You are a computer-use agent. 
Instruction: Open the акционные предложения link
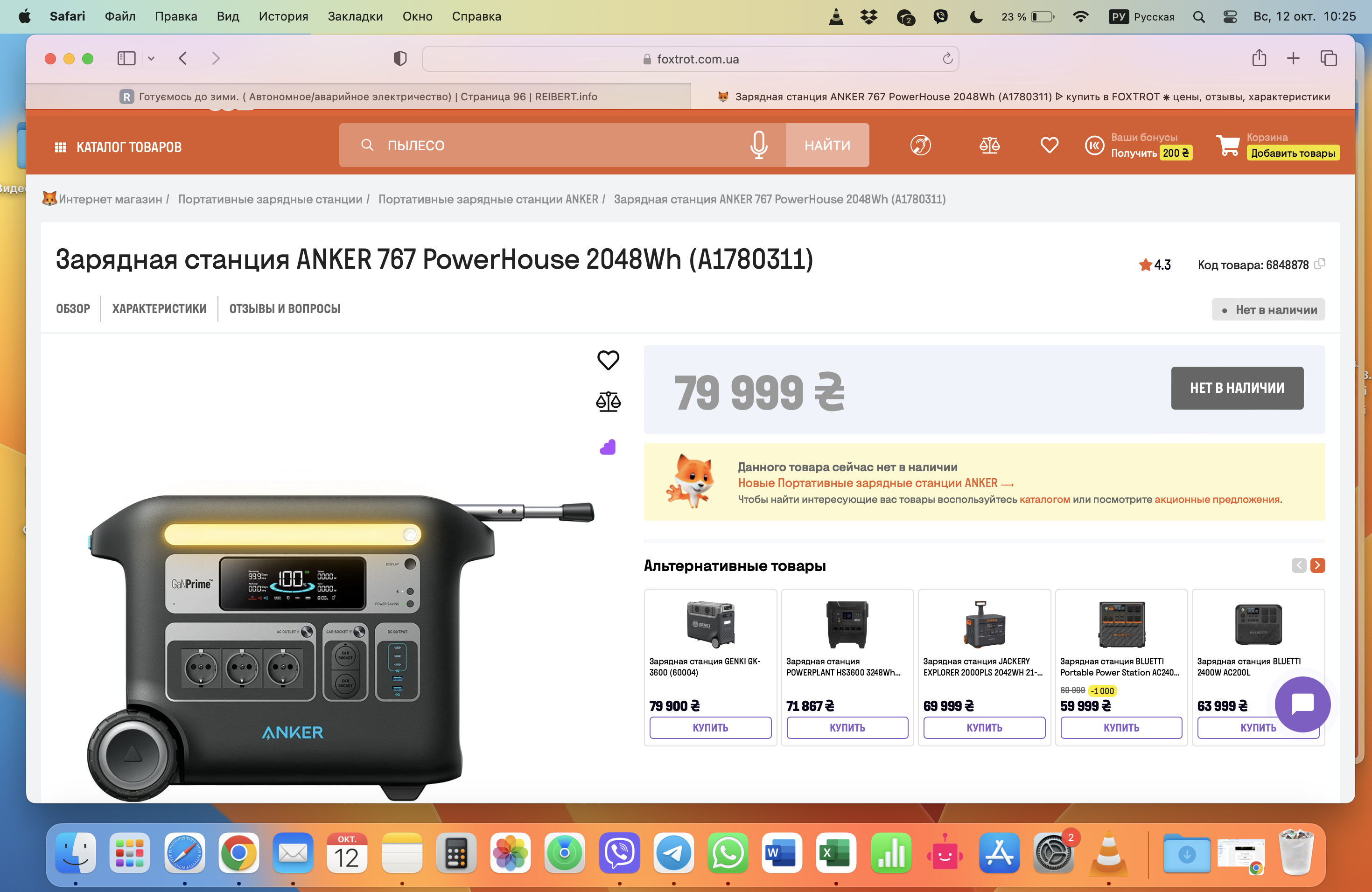click(1216, 500)
